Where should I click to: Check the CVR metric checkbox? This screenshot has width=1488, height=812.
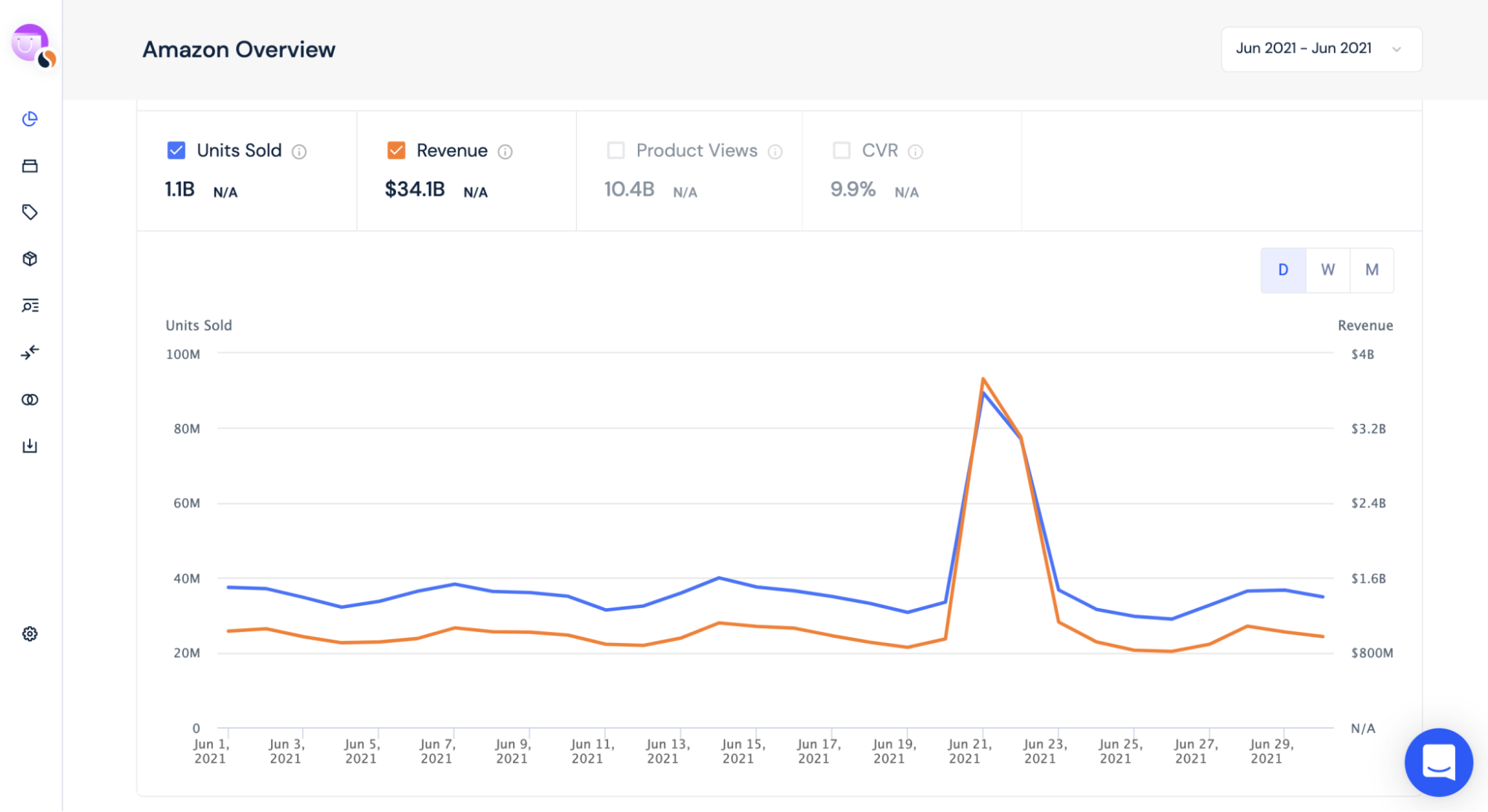point(841,150)
